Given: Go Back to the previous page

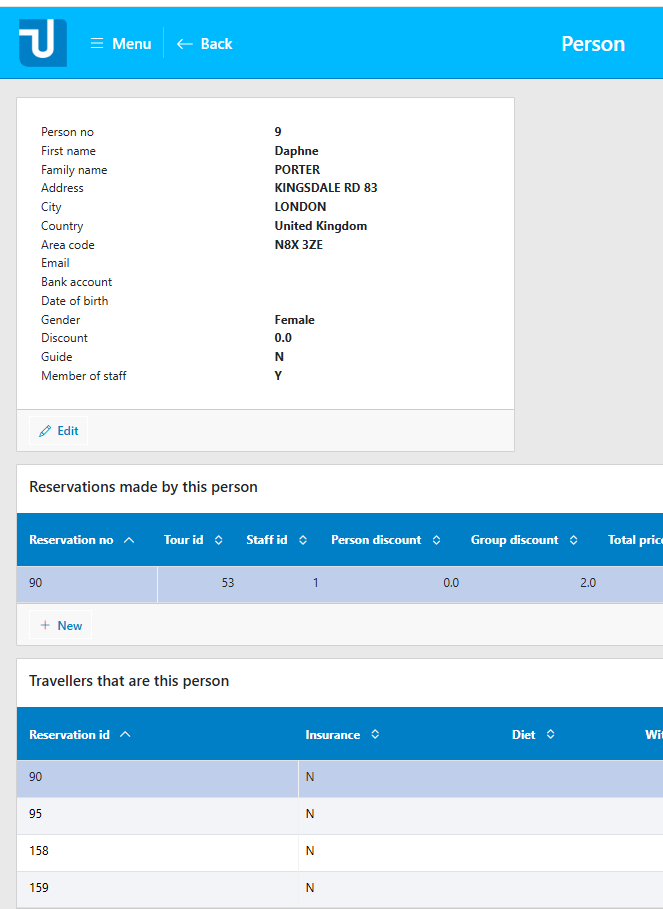Looking at the screenshot, I should (204, 43).
